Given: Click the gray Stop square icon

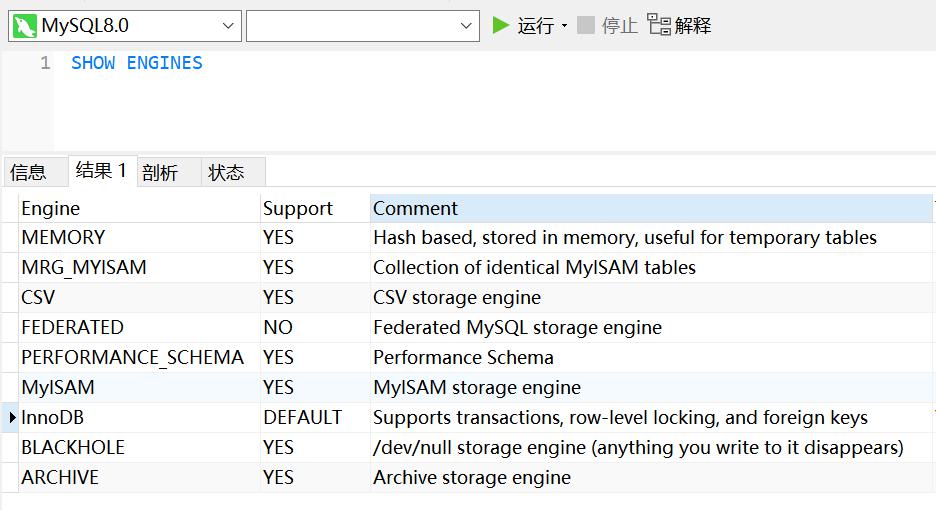Looking at the screenshot, I should pos(586,25).
